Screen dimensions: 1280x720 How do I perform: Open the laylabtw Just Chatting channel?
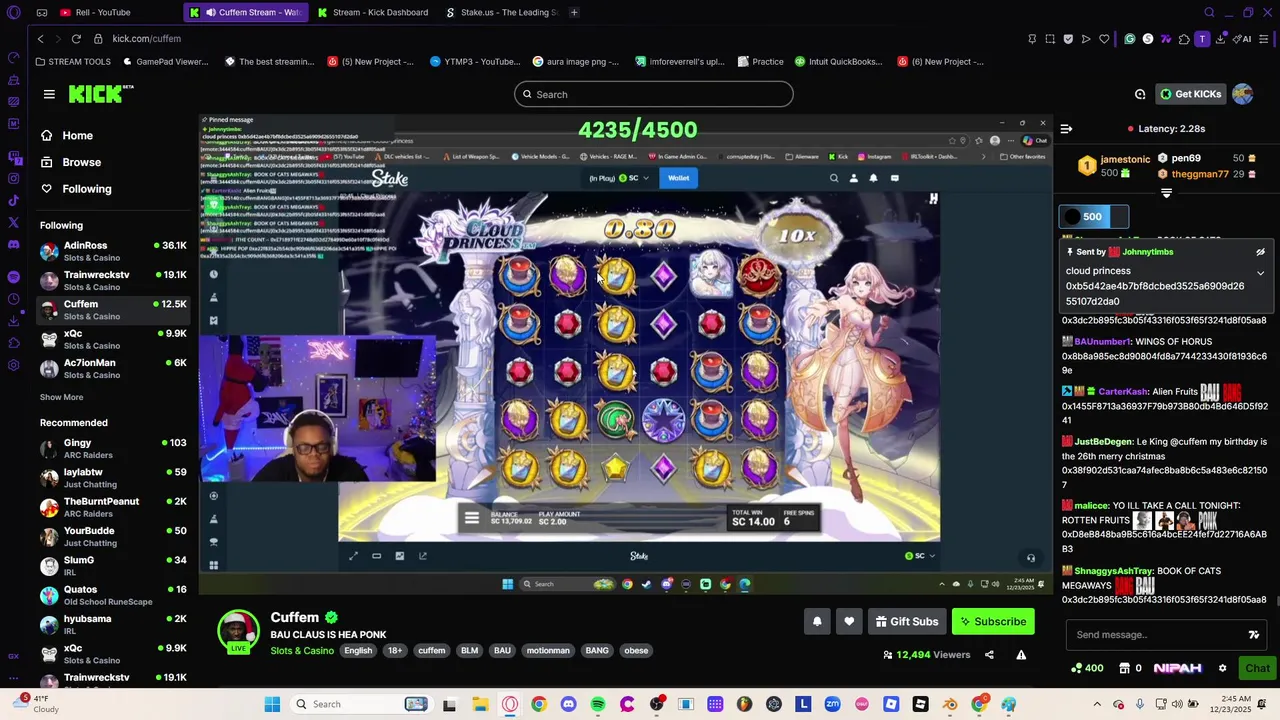pyautogui.click(x=113, y=477)
